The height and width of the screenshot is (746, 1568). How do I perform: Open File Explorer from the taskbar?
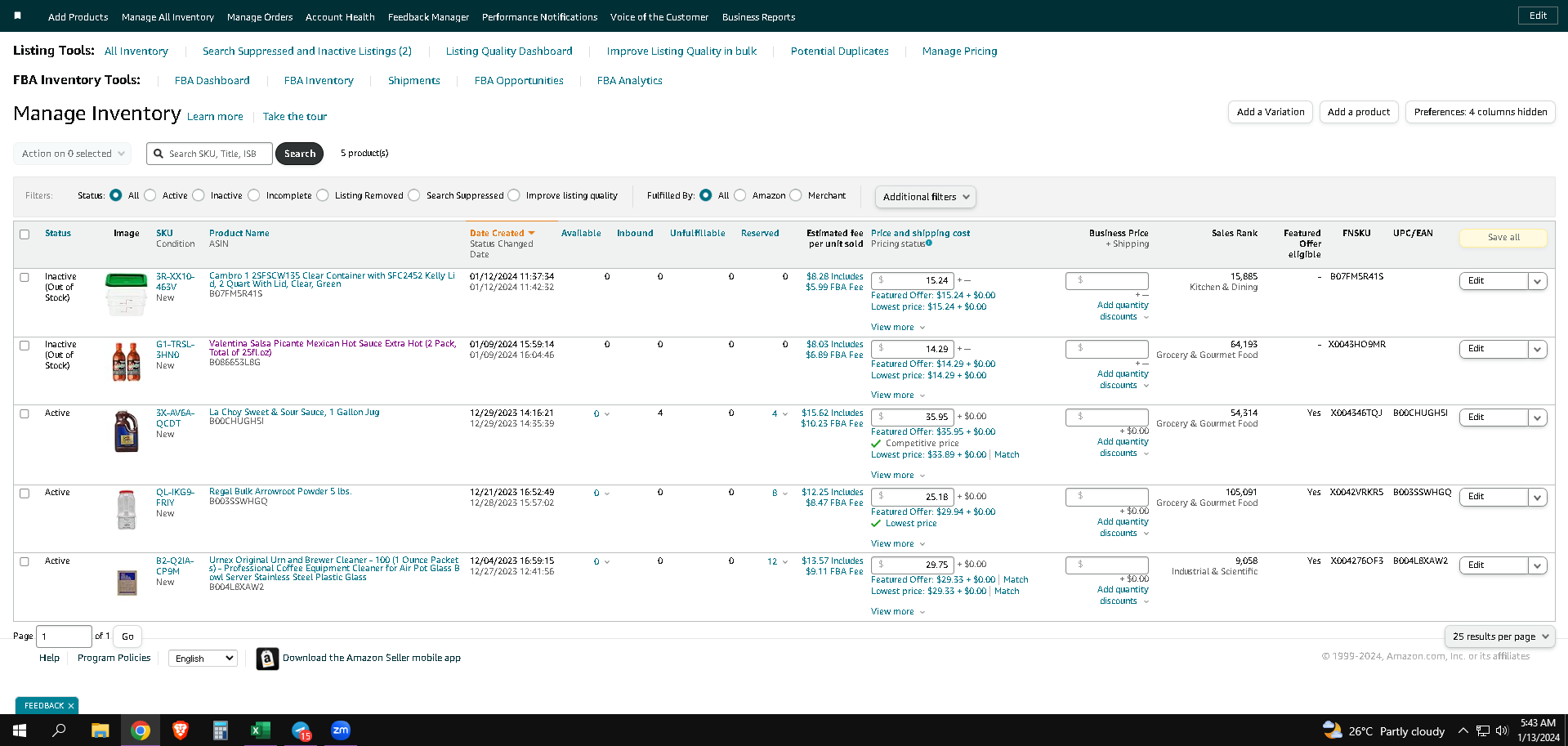click(100, 730)
